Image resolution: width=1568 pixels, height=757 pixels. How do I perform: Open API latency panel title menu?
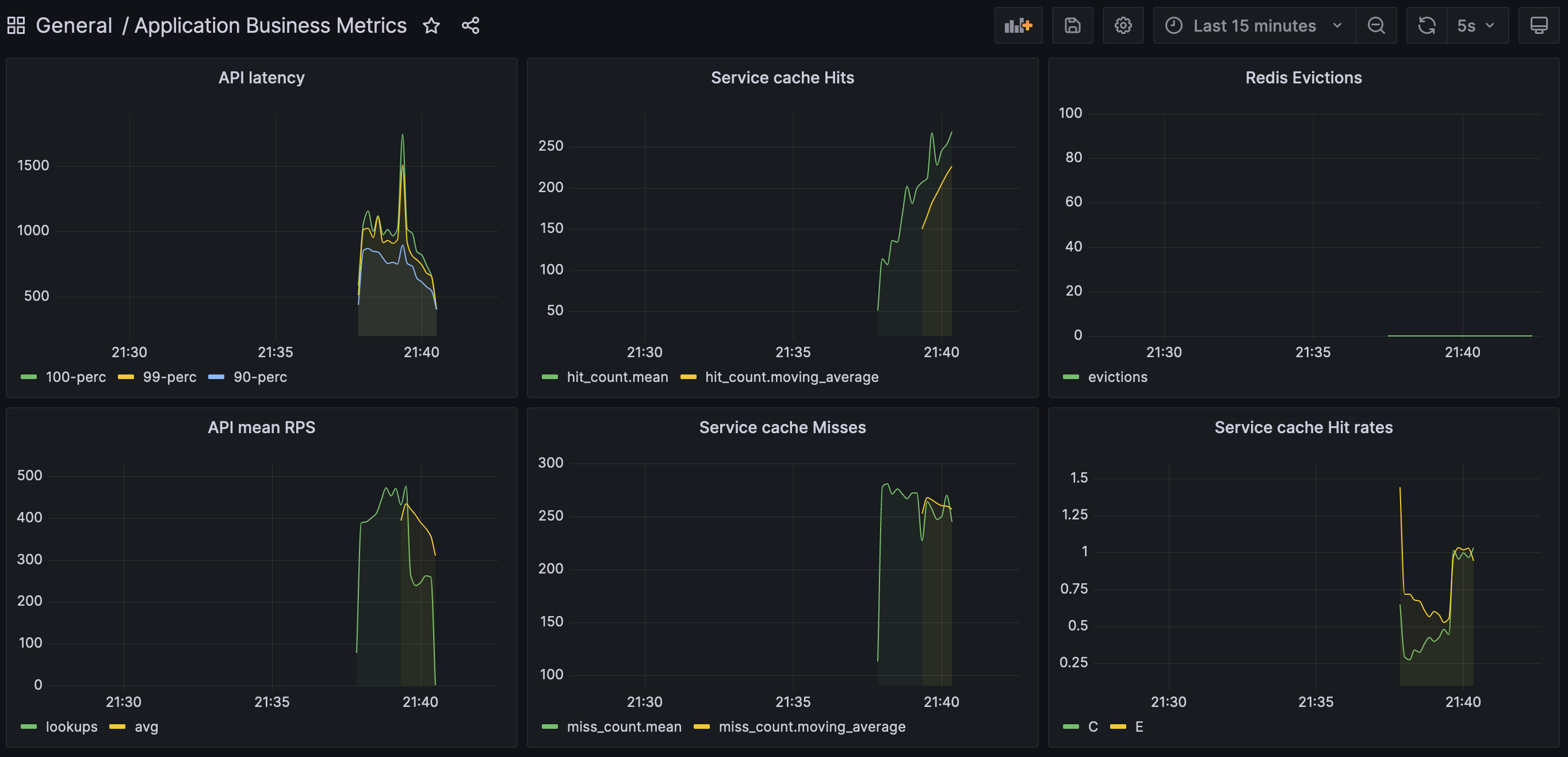pos(261,77)
